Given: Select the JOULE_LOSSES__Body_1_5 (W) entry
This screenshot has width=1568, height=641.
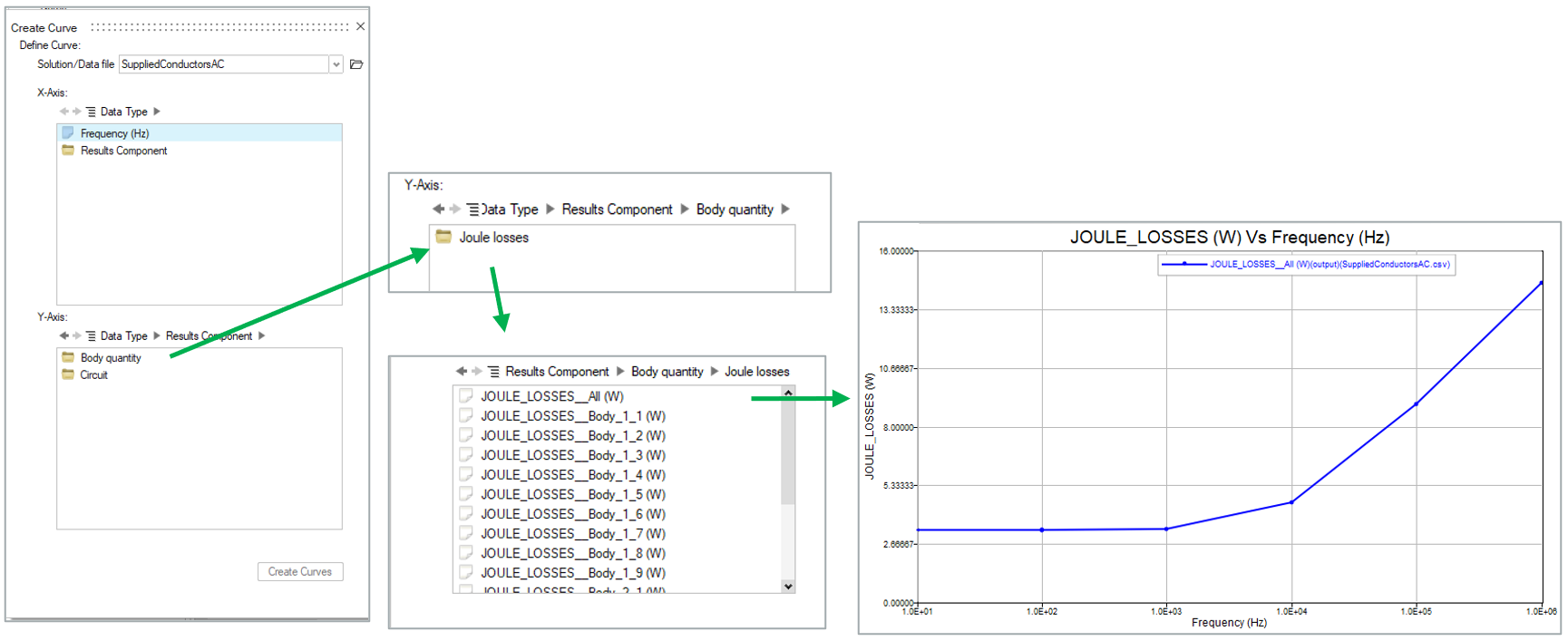Looking at the screenshot, I should (572, 495).
